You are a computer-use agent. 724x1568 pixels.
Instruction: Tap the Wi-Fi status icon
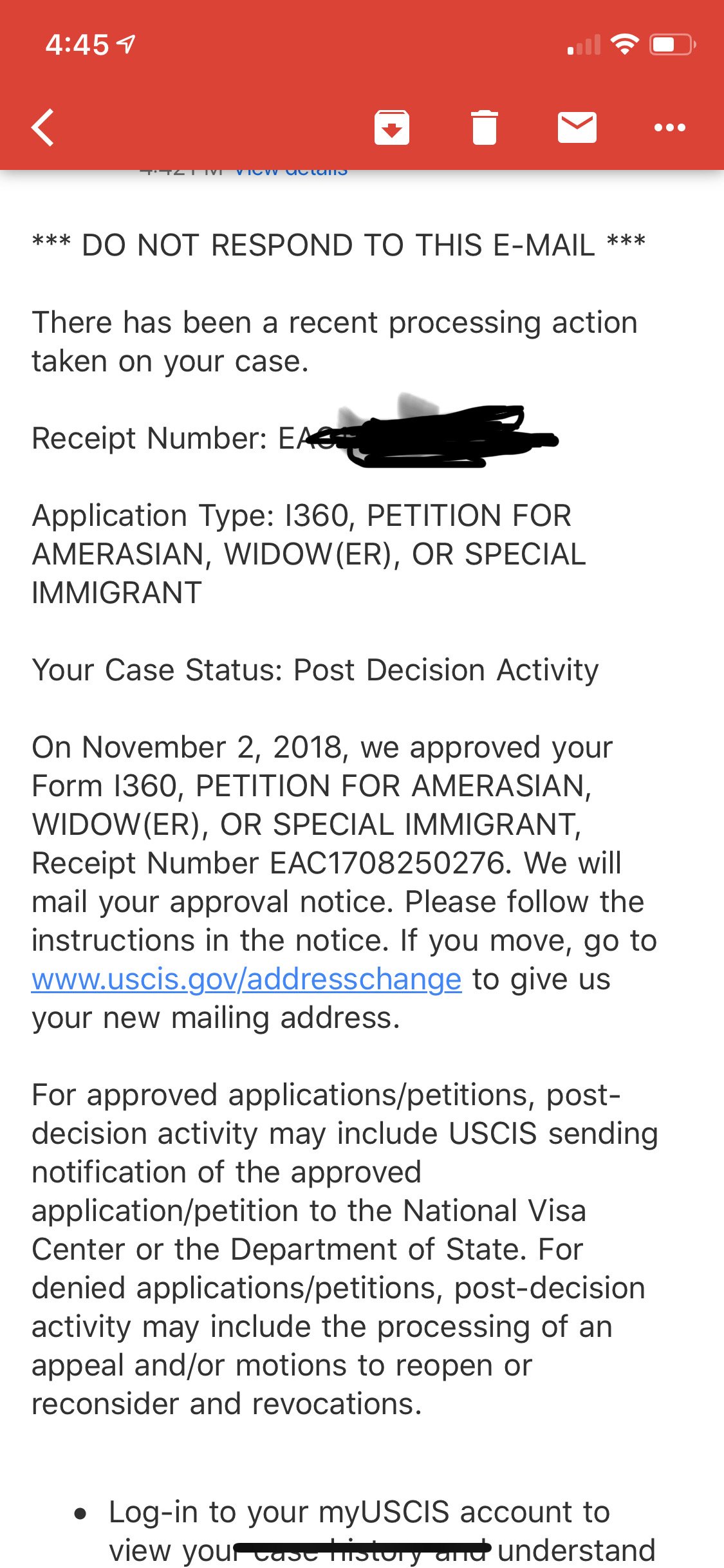coord(624,44)
